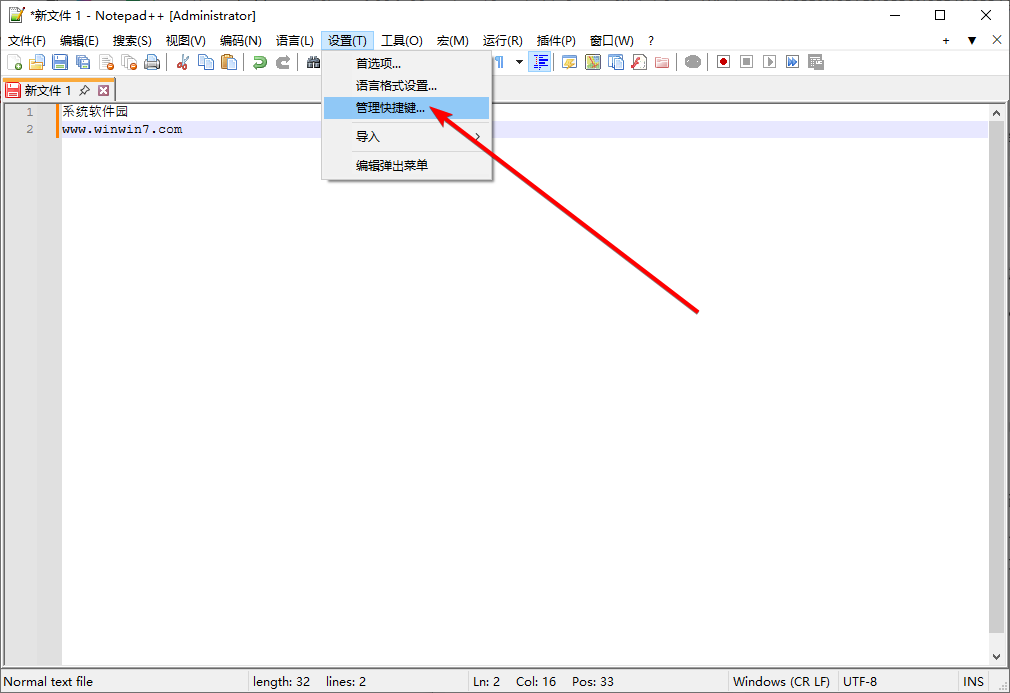Open the 编辑(E) menu
The image size is (1010, 693).
click(79, 41)
